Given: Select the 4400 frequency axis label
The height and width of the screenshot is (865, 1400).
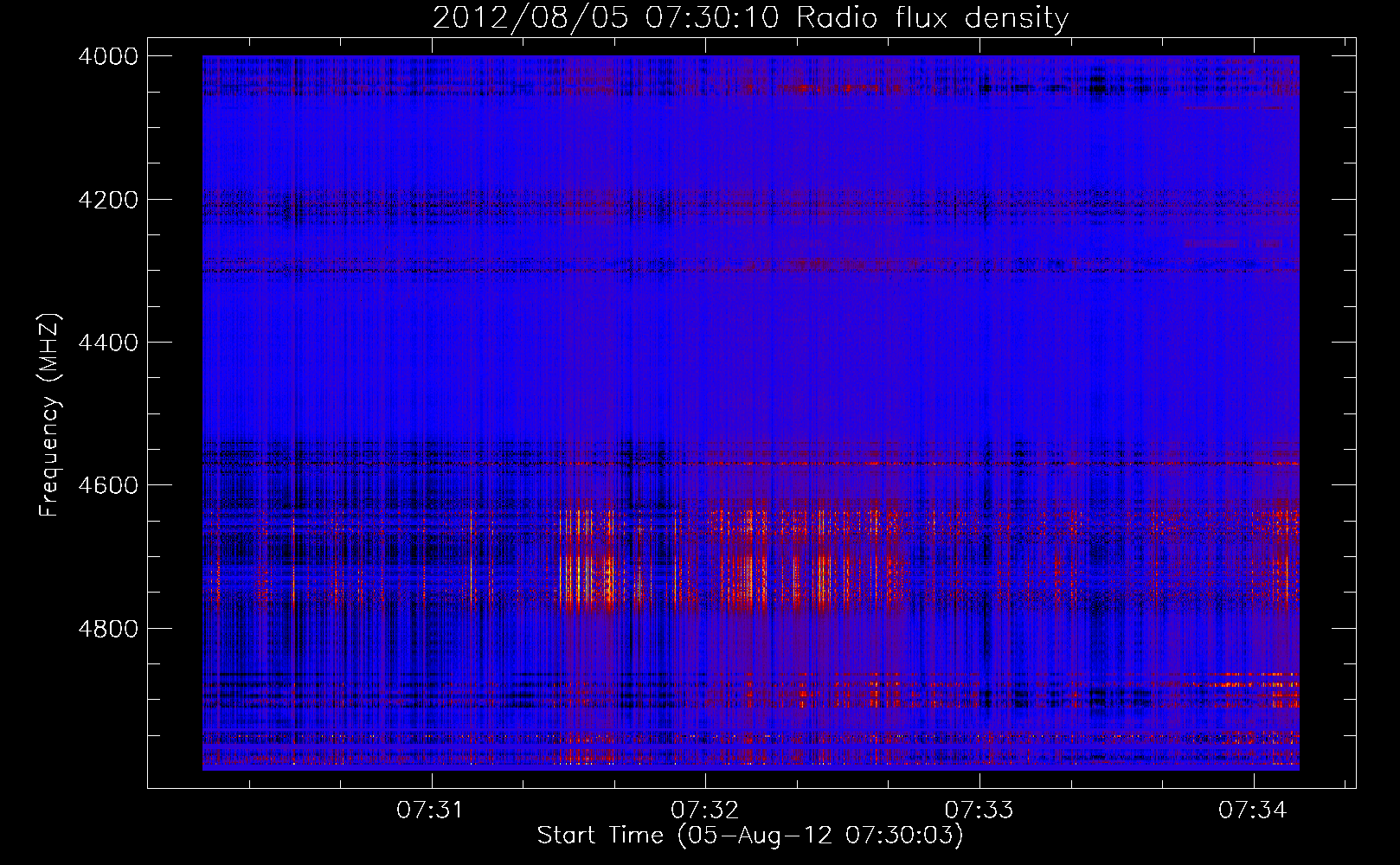Looking at the screenshot, I should (108, 343).
